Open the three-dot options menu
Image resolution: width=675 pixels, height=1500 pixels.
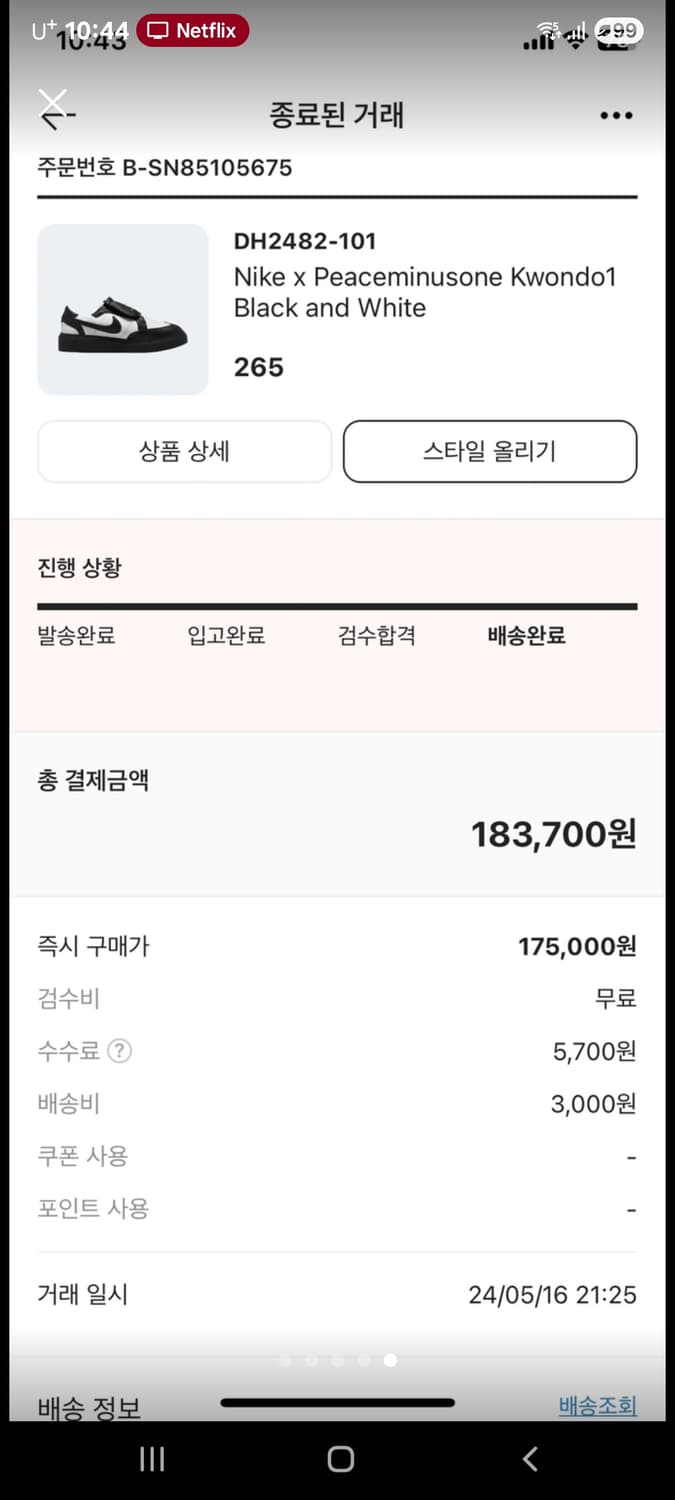[616, 115]
